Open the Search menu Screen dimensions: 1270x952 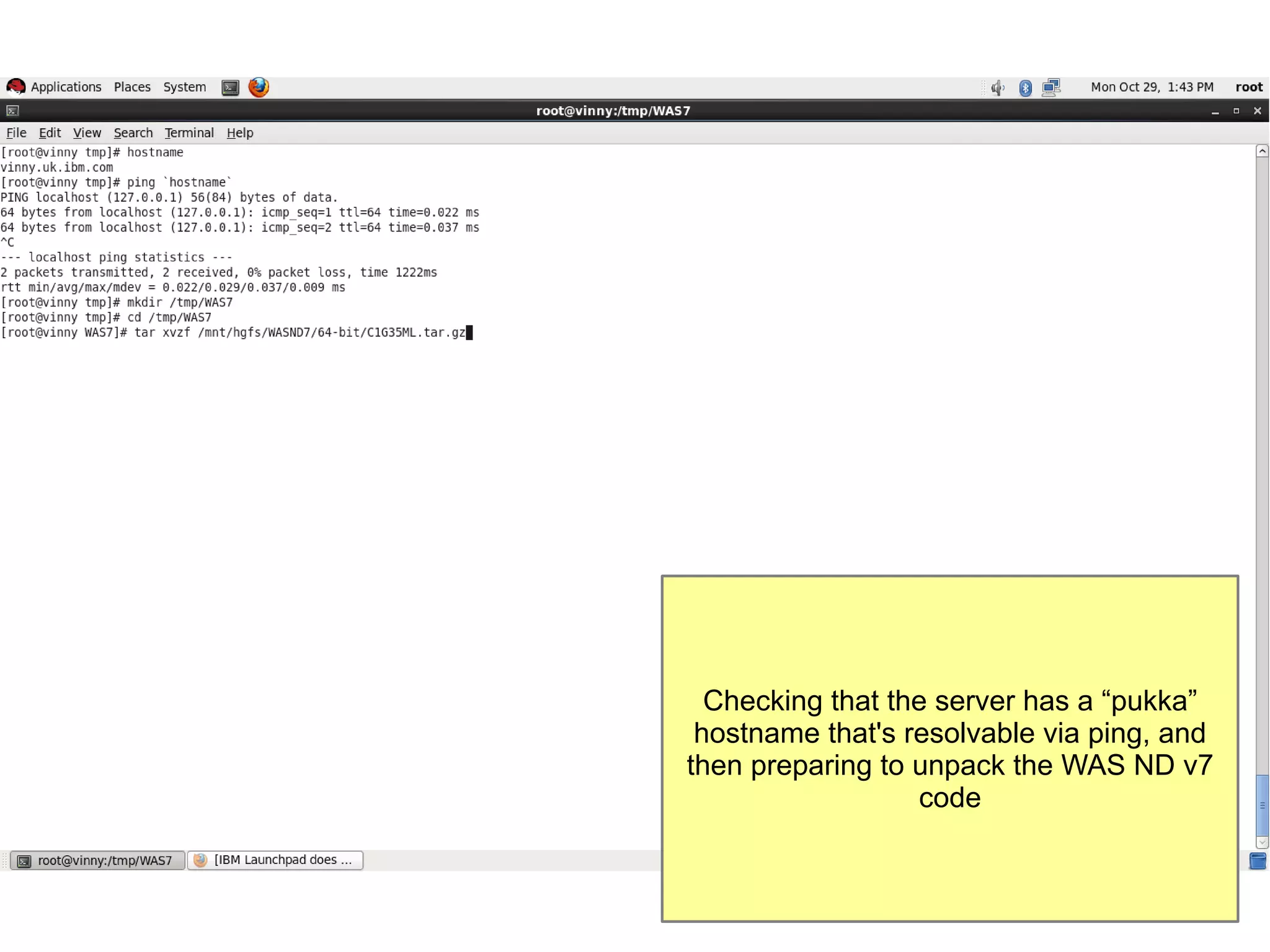click(x=133, y=133)
